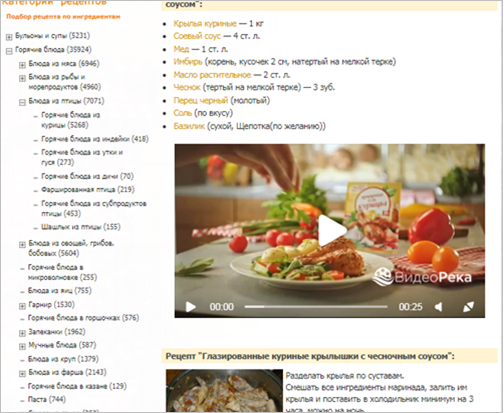Expand the Гарнир category
504x413 pixels.
[x=22, y=306]
